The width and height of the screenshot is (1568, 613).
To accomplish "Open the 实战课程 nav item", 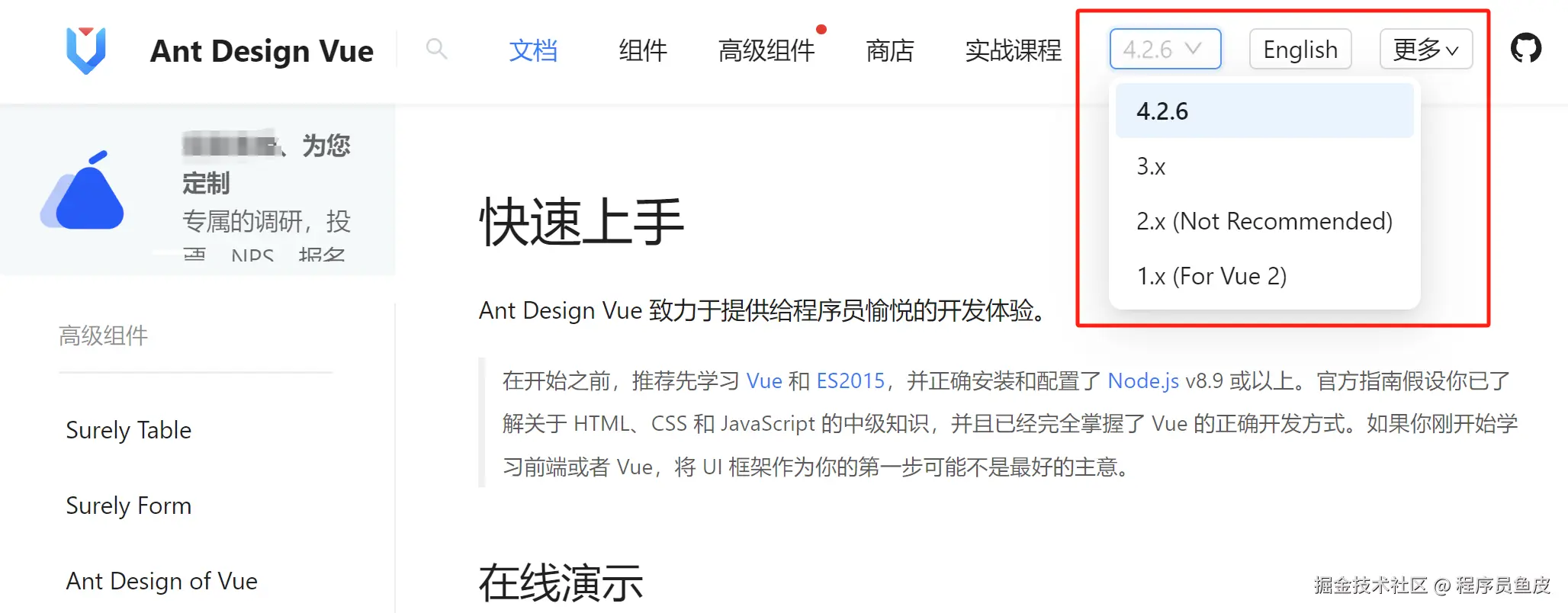I will click(x=1013, y=50).
